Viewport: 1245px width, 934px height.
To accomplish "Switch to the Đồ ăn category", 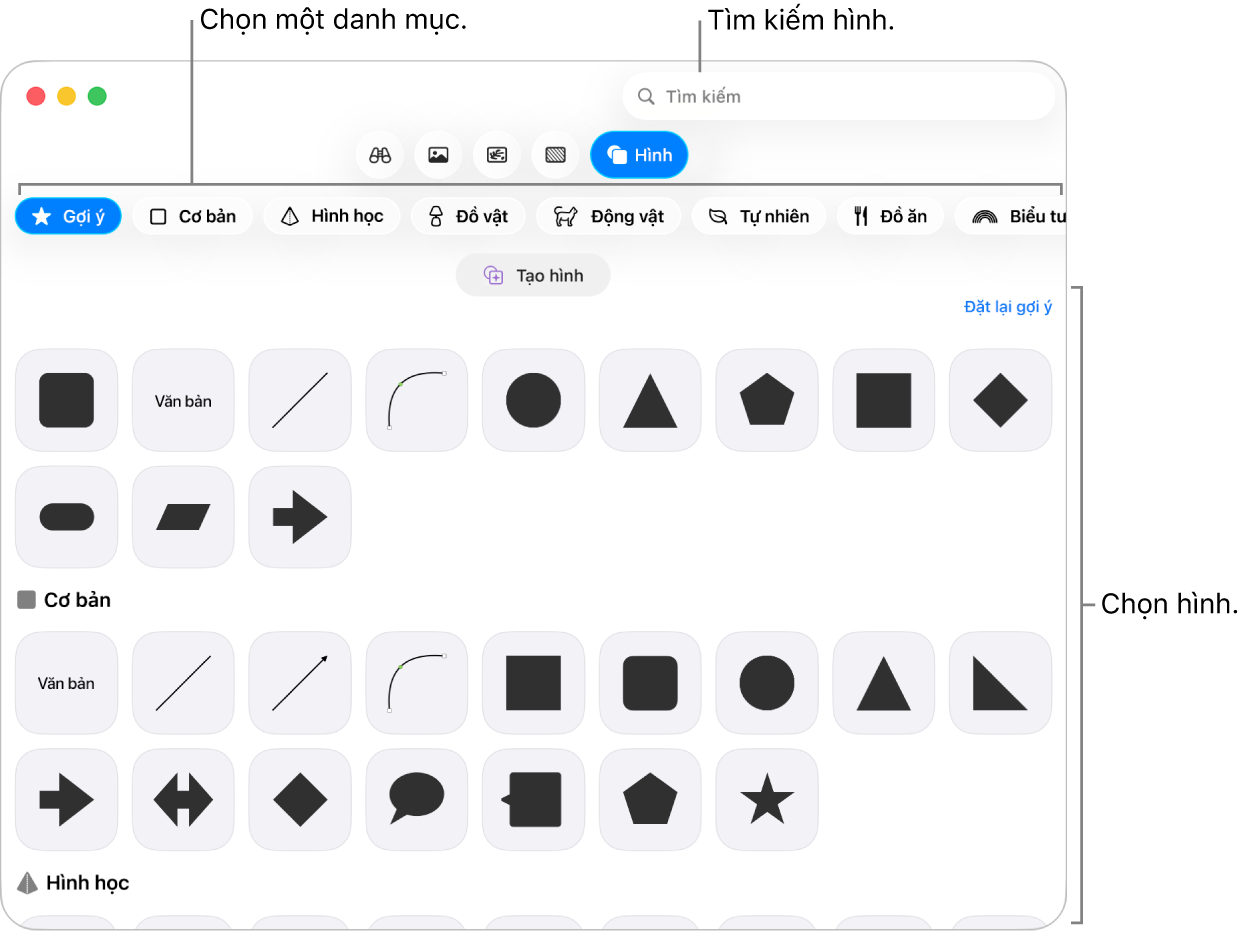I will 890,216.
